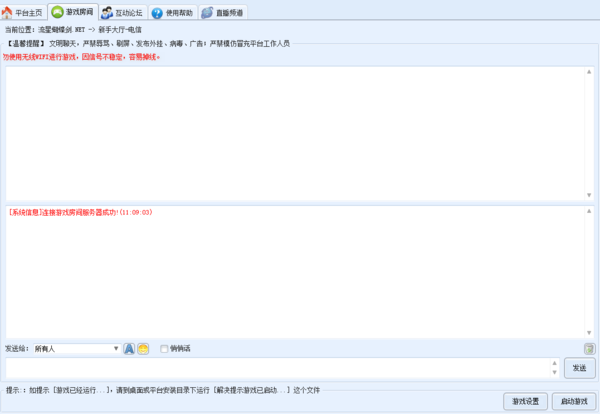Screen dimensions: 600x414
Task: Click the 连接游戏房间服务器成功 system message
Action: 80,212
